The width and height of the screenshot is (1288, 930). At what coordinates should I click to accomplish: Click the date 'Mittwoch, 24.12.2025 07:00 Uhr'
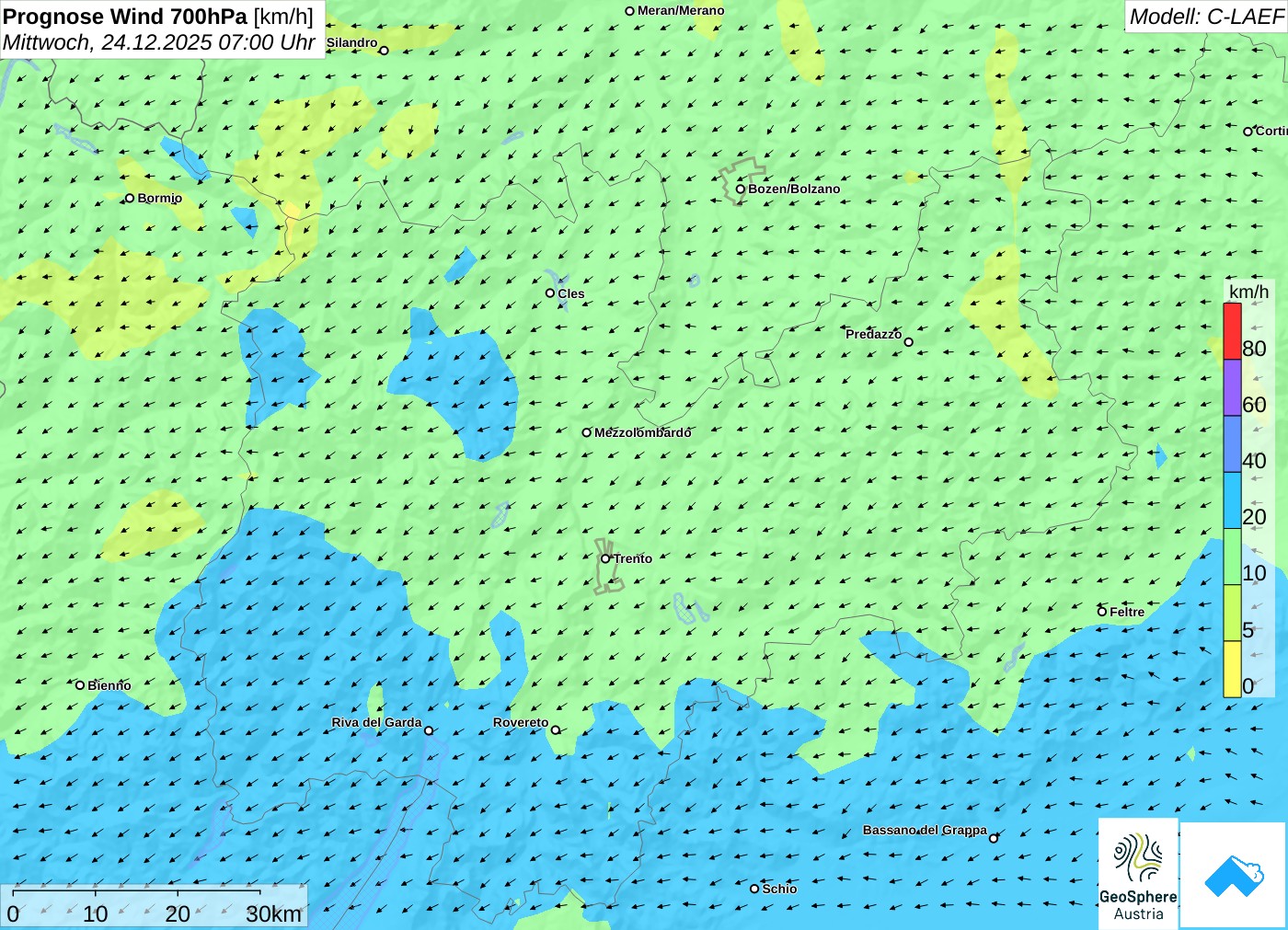(159, 42)
